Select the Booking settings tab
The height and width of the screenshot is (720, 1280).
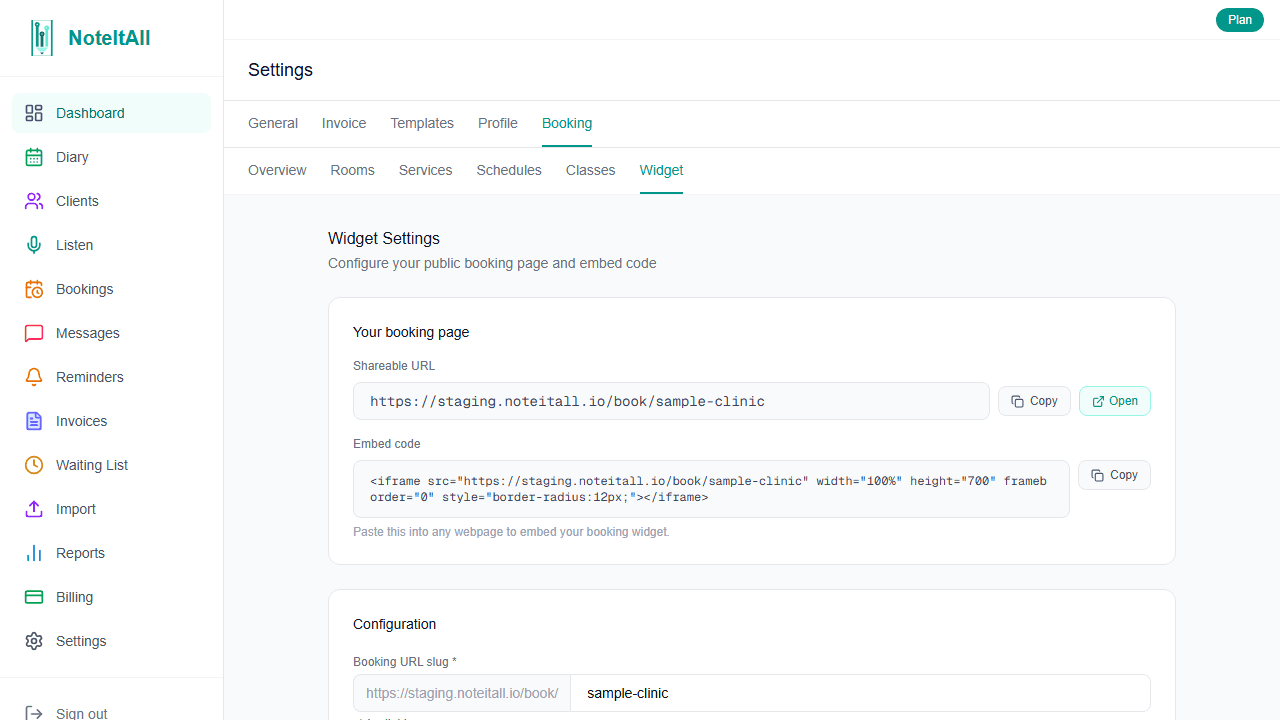567,123
